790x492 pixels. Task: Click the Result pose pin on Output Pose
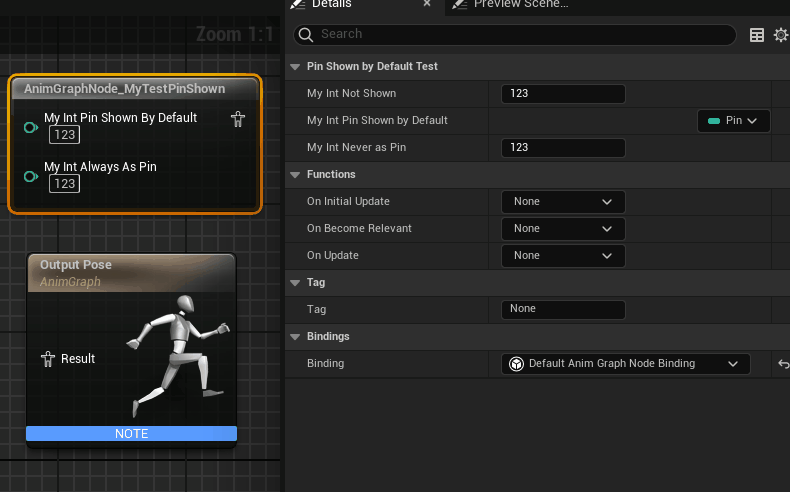coord(47,359)
